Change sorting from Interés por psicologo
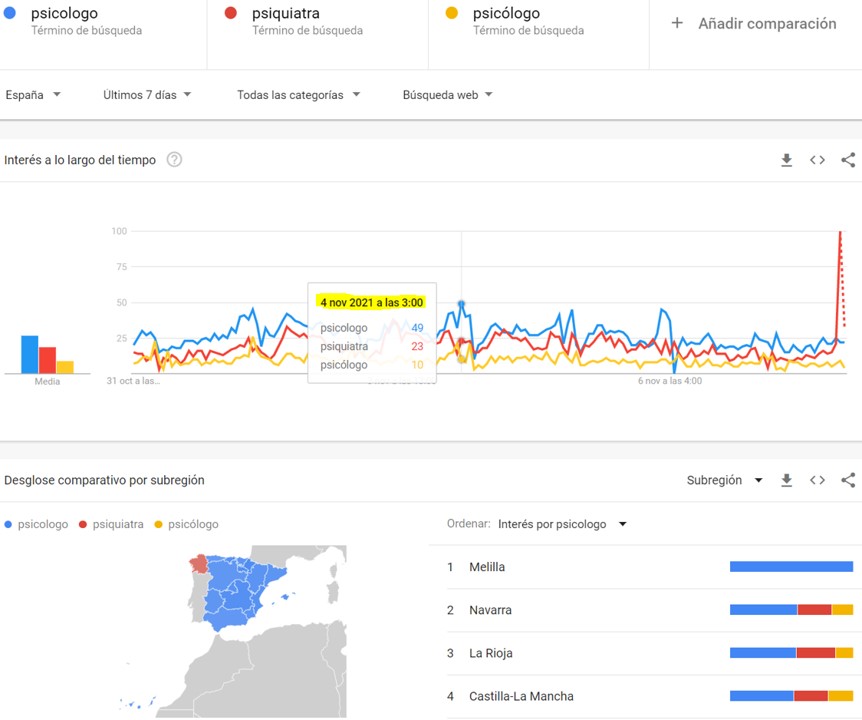 (x=562, y=524)
